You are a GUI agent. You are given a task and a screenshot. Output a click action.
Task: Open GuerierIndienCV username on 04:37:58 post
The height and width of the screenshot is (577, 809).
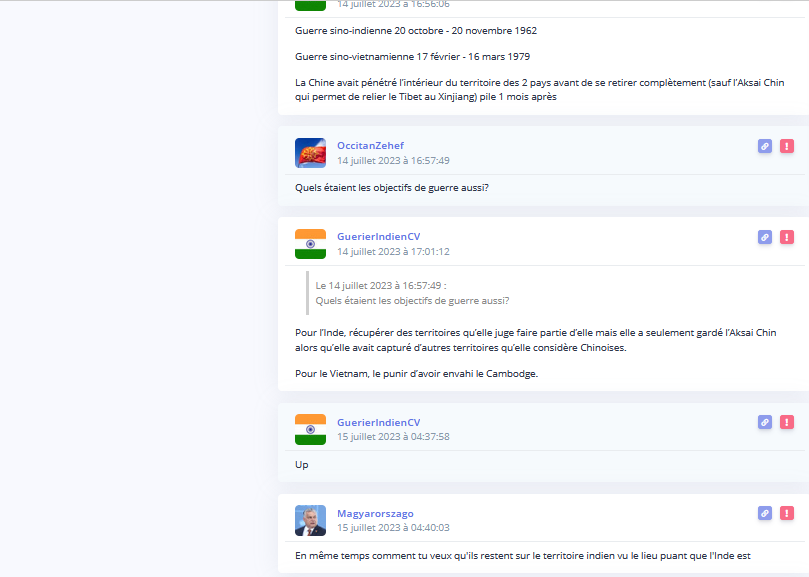379,422
